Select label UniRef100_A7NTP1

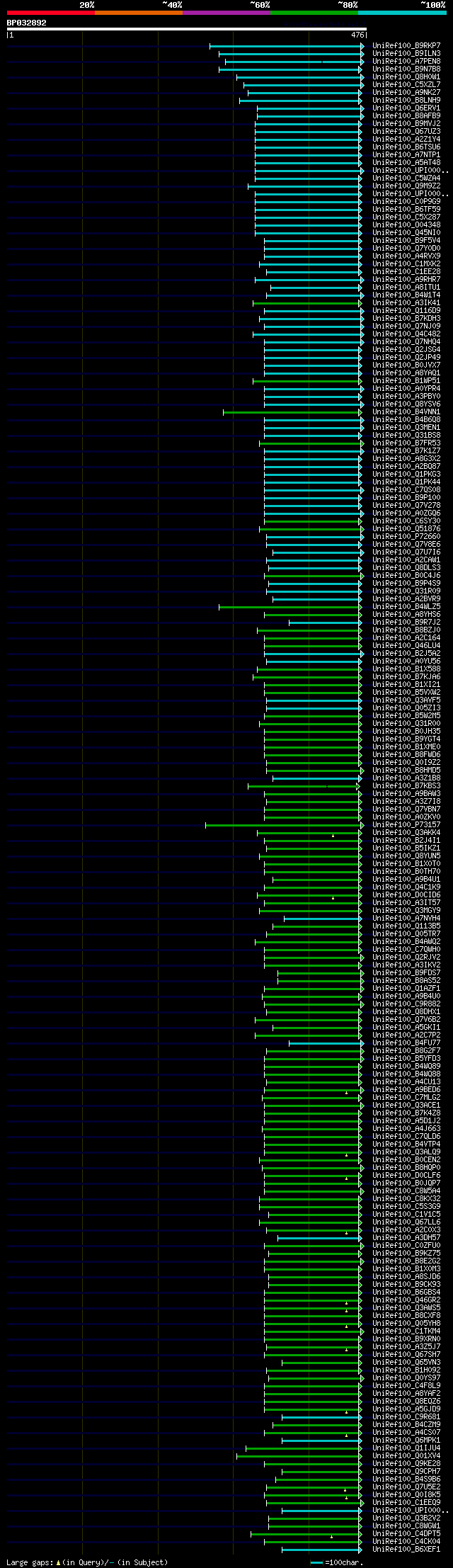pyautogui.click(x=406, y=154)
